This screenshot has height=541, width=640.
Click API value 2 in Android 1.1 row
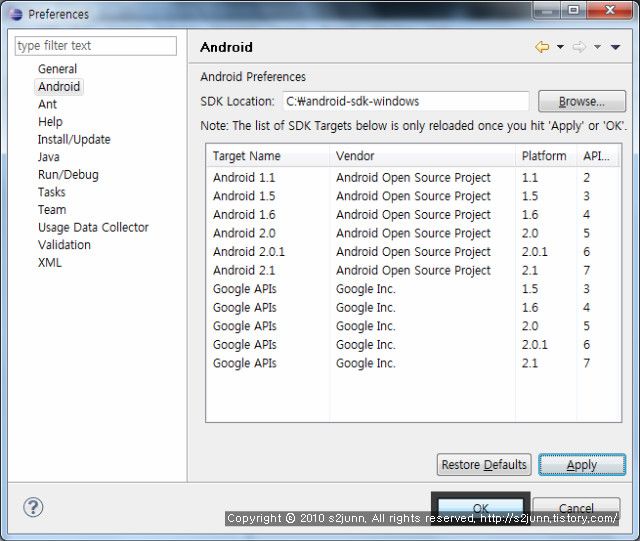pyautogui.click(x=587, y=178)
